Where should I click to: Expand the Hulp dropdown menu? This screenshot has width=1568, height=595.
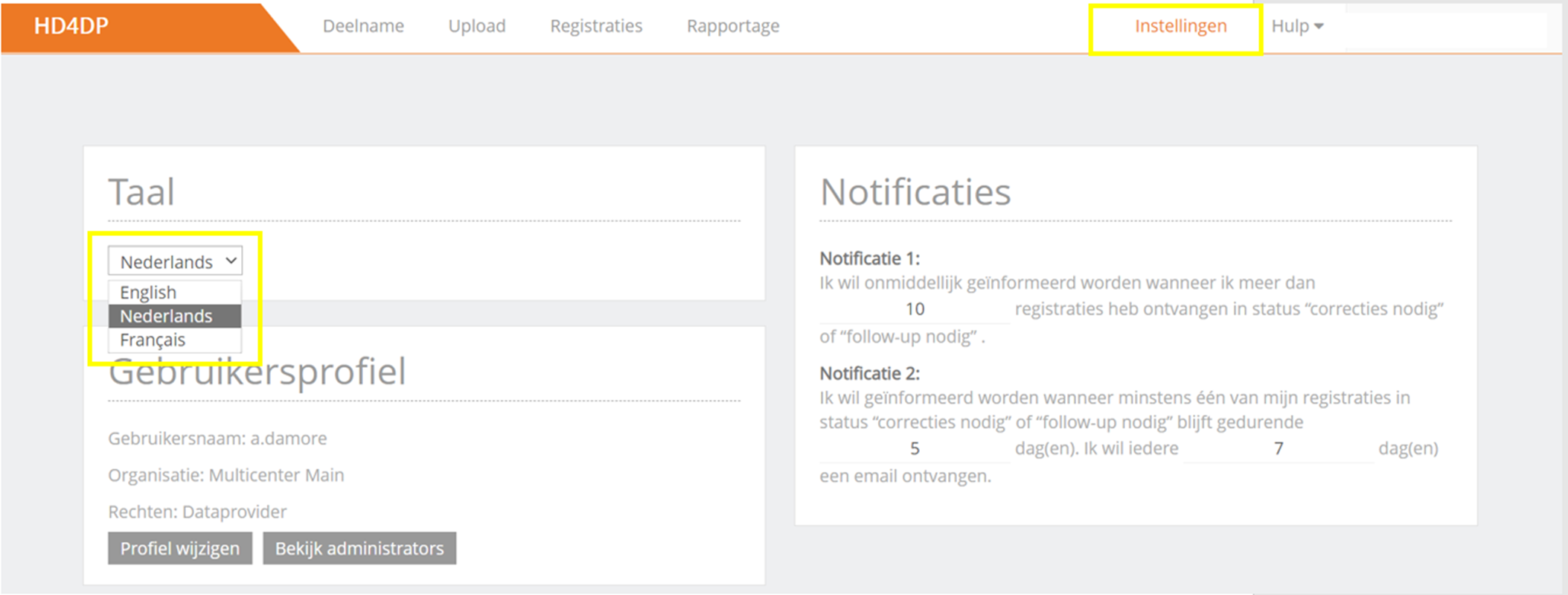pos(1296,26)
